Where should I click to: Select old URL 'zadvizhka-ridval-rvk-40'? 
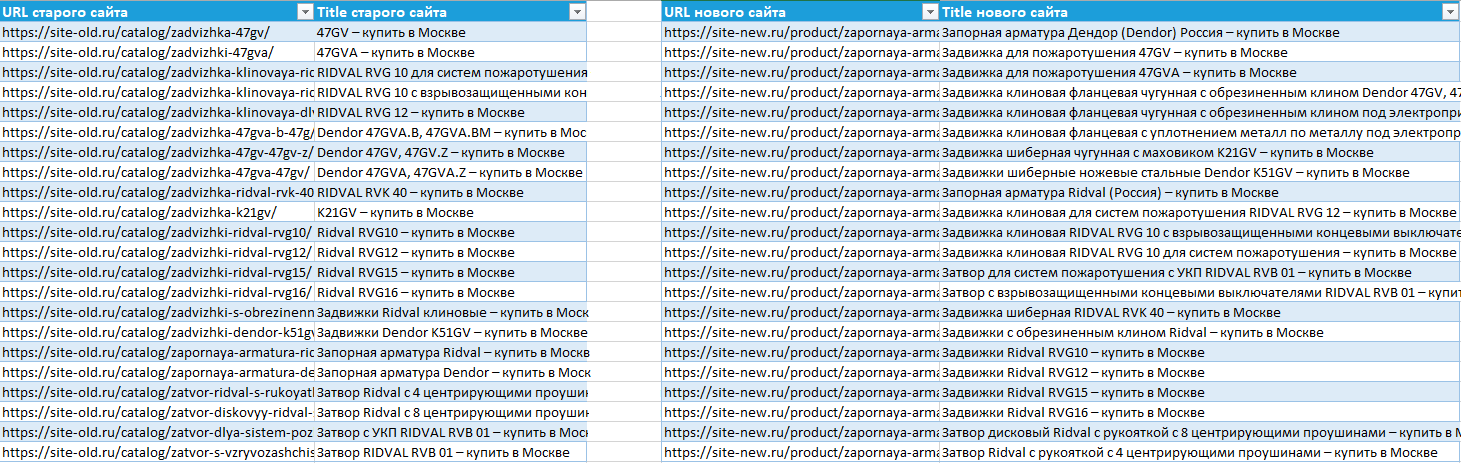[157, 192]
